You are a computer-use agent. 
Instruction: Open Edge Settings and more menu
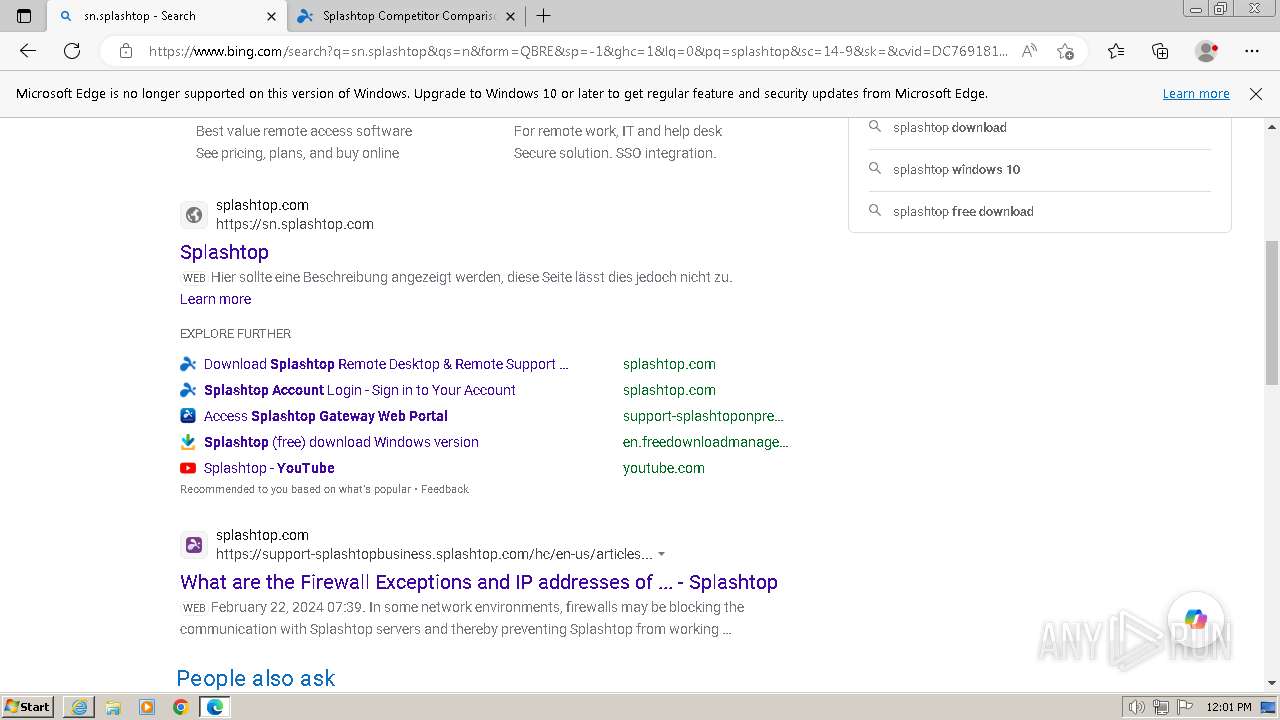pyautogui.click(x=1252, y=51)
